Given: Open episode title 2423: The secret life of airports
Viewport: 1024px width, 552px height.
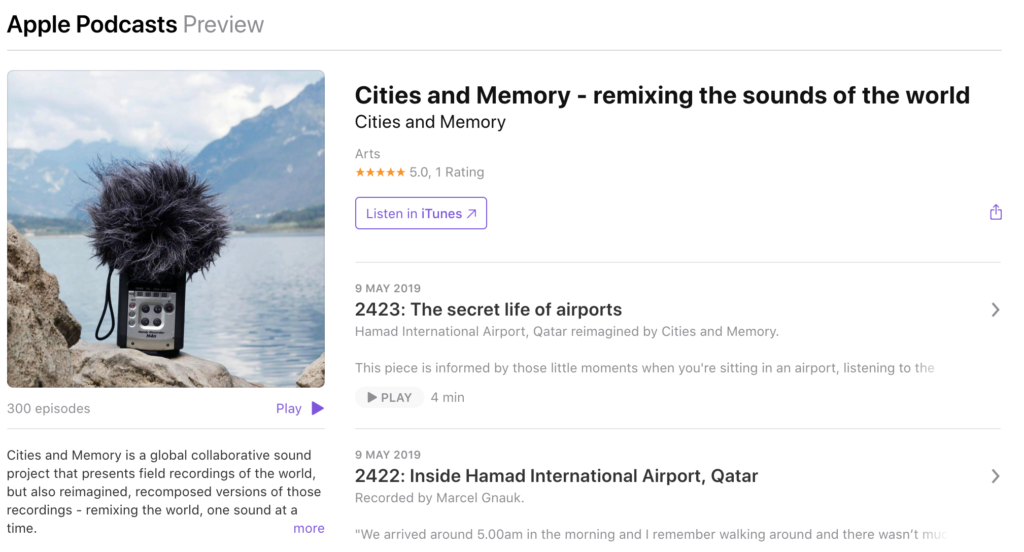Looking at the screenshot, I should click(x=488, y=310).
